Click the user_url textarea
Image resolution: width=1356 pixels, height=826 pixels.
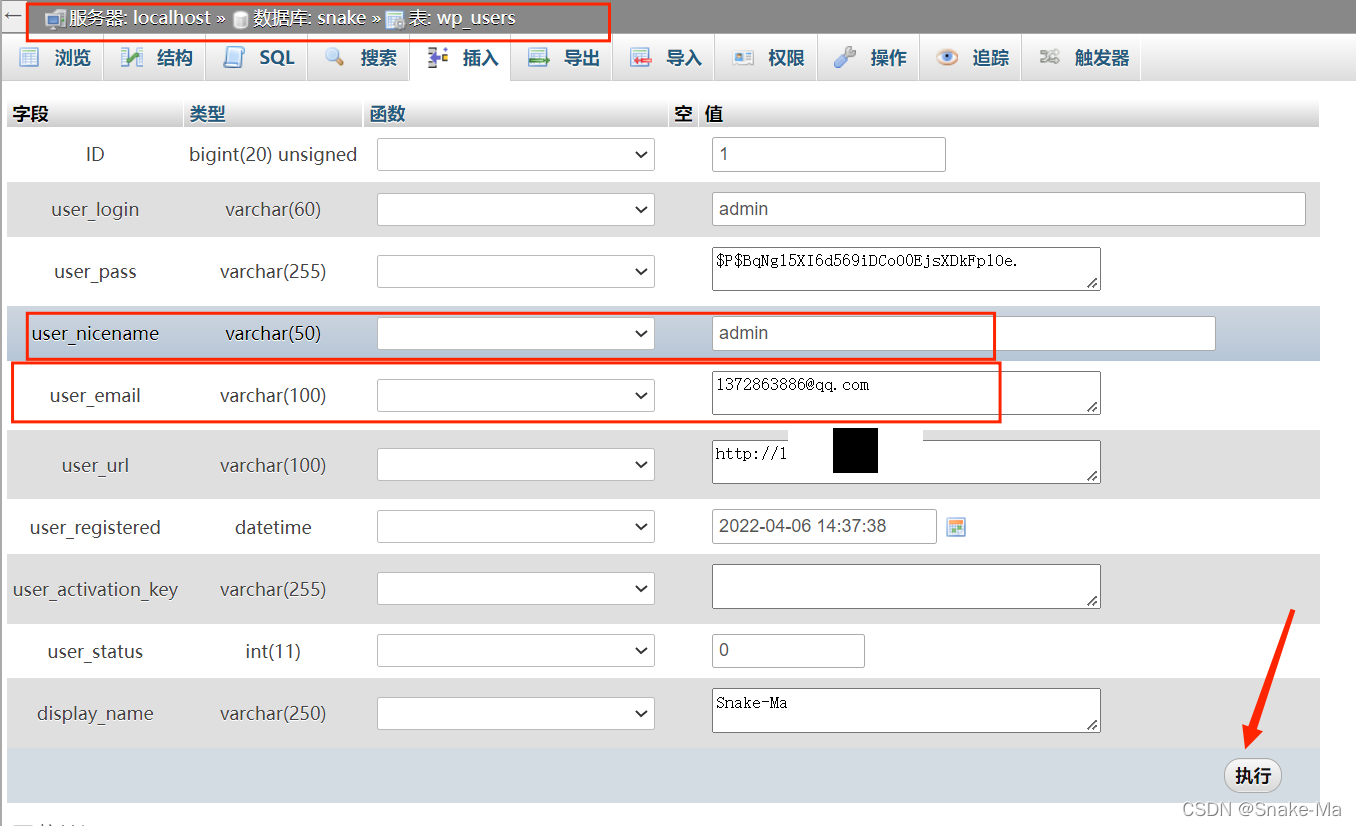click(906, 462)
